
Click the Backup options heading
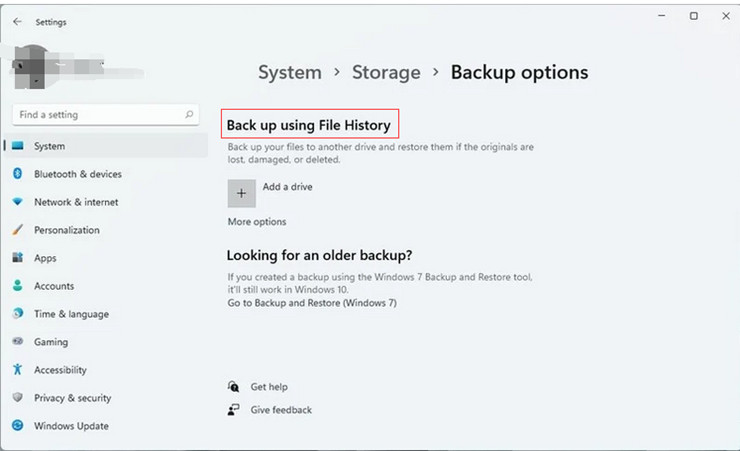click(x=519, y=73)
